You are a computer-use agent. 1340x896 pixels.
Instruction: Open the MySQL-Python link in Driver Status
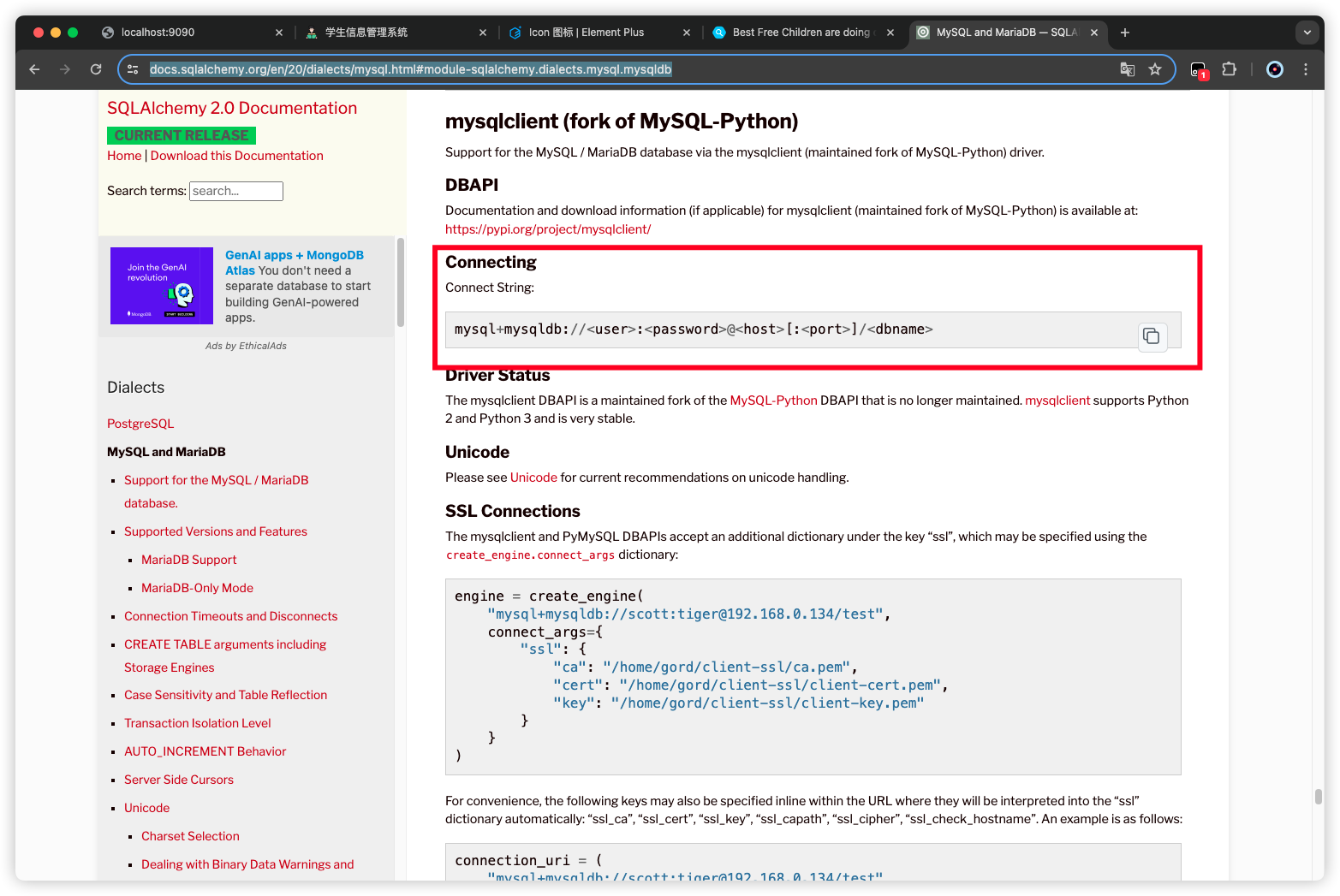(x=774, y=401)
